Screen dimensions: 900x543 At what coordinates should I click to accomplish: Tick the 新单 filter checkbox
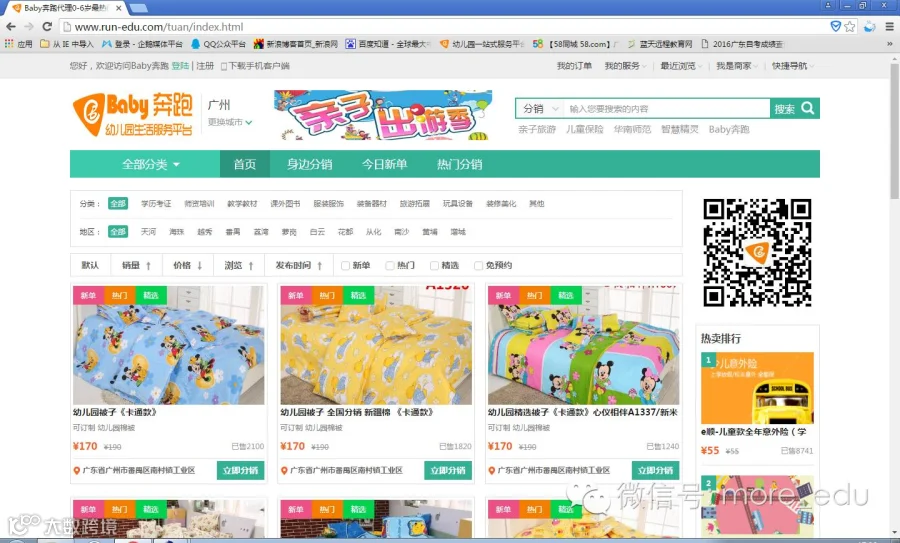(x=345, y=265)
